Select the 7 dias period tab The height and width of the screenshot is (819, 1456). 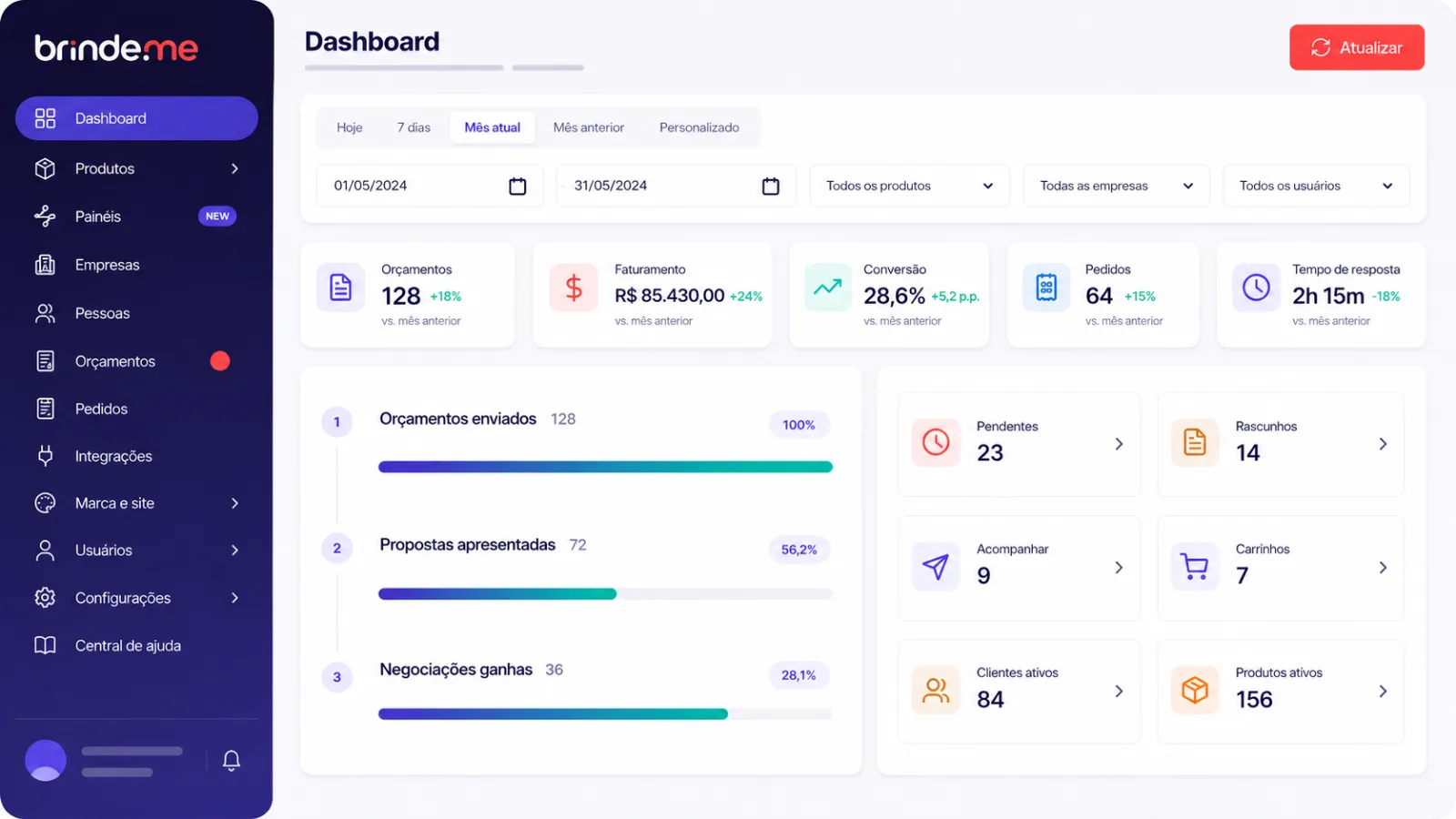pyautogui.click(x=414, y=127)
